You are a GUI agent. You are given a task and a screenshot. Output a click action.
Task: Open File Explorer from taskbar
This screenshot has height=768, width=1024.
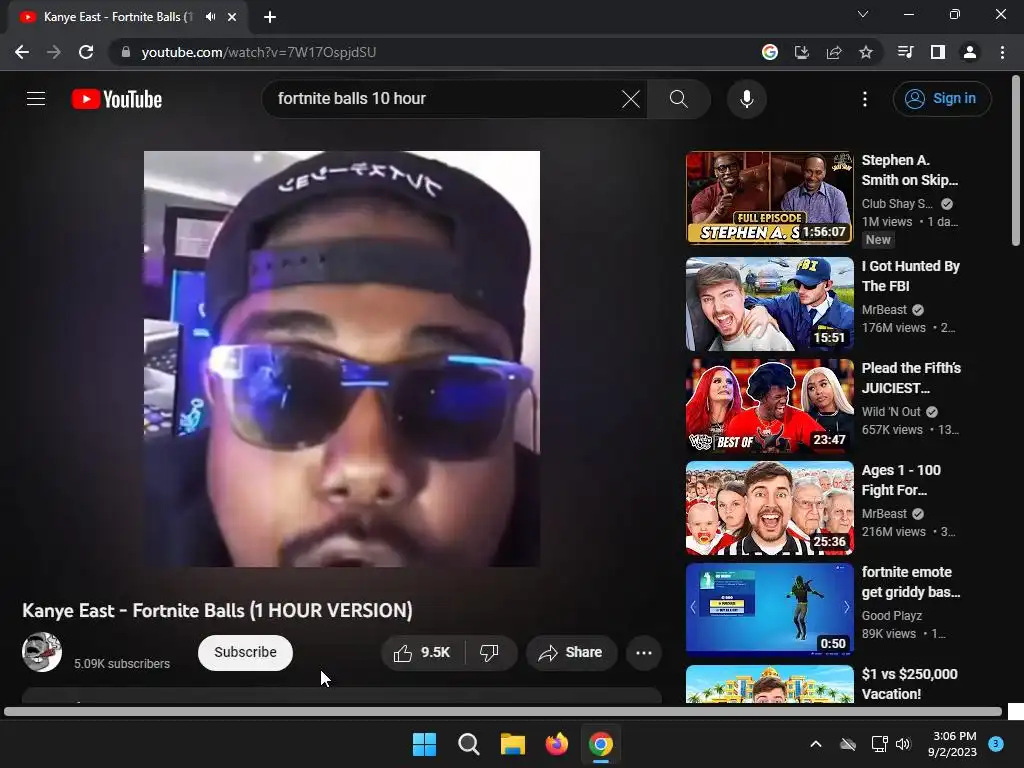tap(513, 744)
